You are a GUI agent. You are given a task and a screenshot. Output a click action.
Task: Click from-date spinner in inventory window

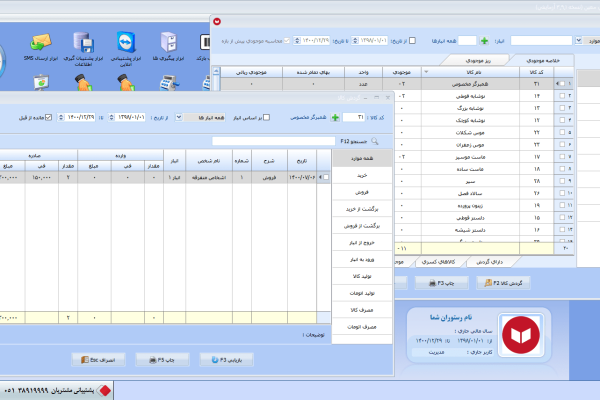point(355,40)
